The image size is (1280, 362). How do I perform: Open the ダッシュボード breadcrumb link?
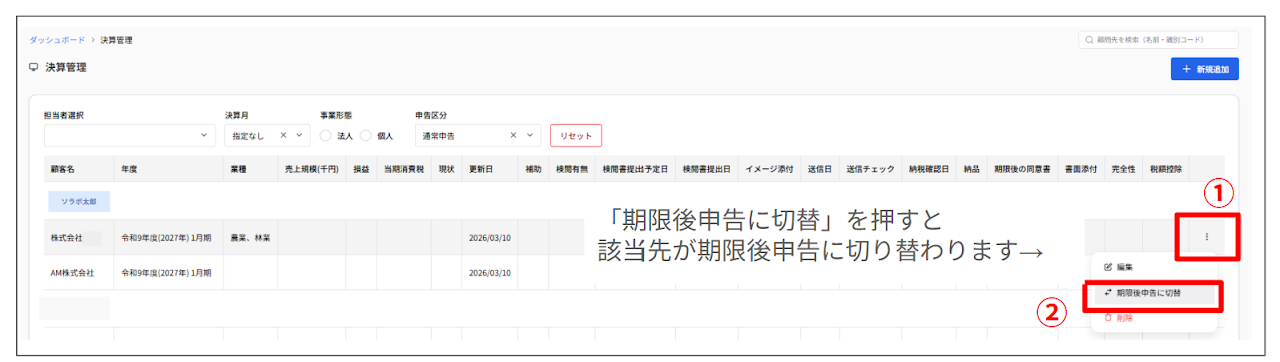[x=57, y=40]
